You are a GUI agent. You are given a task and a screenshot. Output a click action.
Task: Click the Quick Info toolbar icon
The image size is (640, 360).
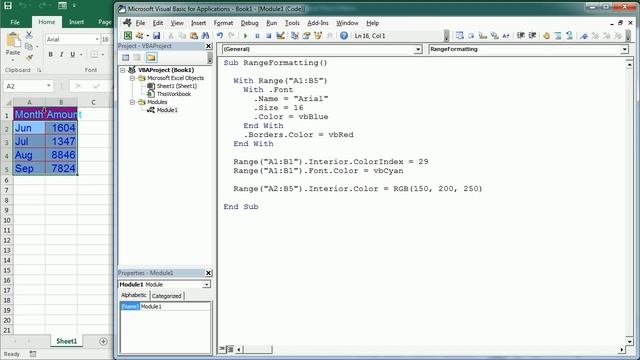pyautogui.click(x=483, y=36)
